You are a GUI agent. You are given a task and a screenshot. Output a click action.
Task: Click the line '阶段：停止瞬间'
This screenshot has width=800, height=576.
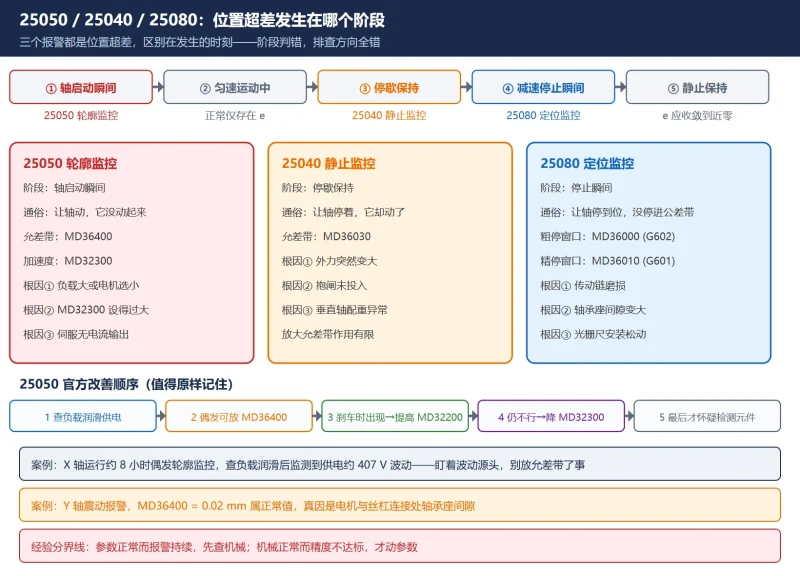point(577,188)
